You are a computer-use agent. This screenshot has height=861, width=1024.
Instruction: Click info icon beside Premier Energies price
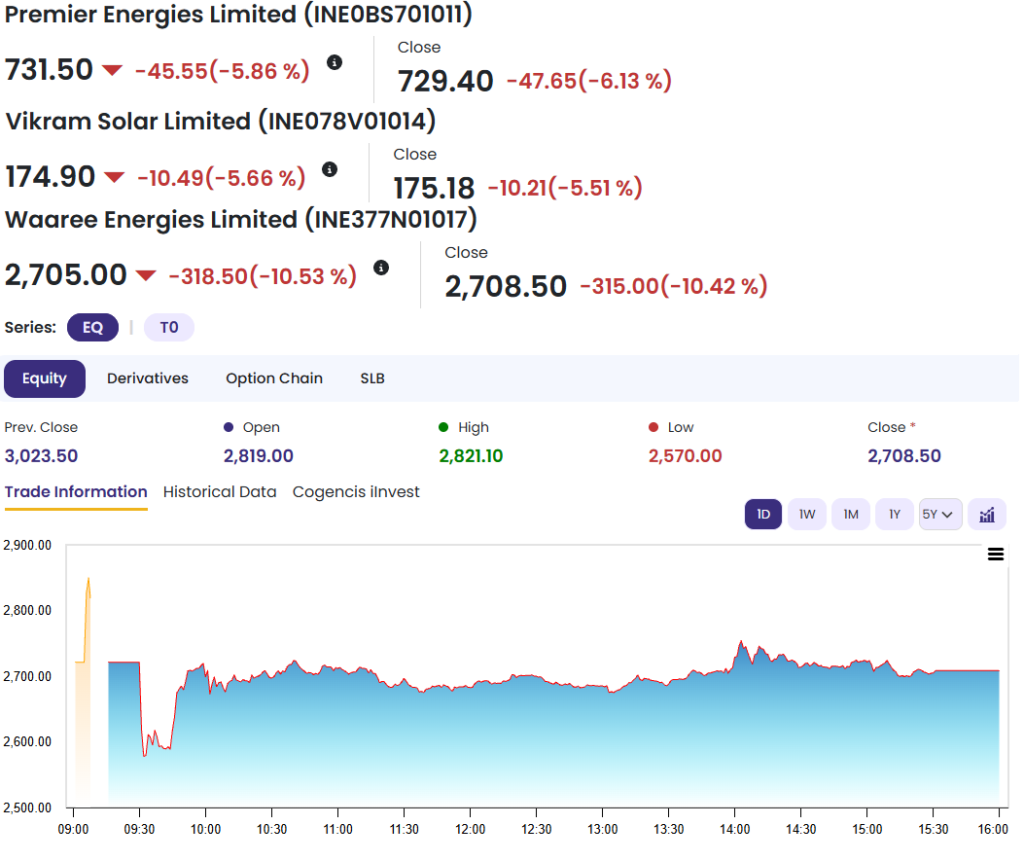334,62
